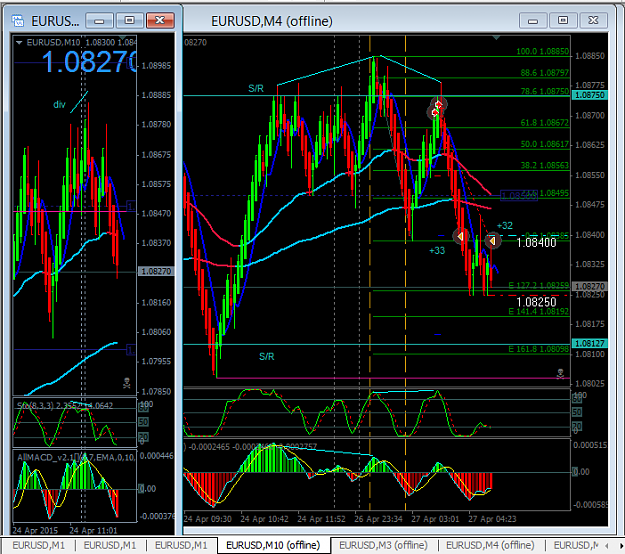Click the gray 1.08270 tag on M10 price axis
This screenshot has height=554, width=625.
[156, 271]
